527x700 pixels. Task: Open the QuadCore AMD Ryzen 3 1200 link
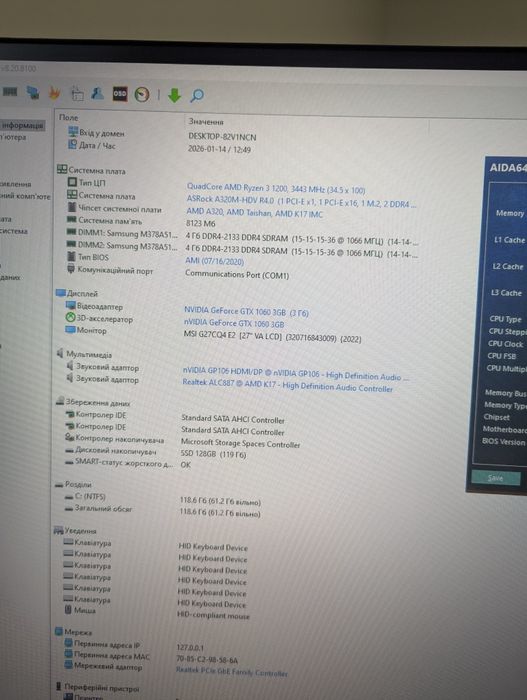click(276, 188)
